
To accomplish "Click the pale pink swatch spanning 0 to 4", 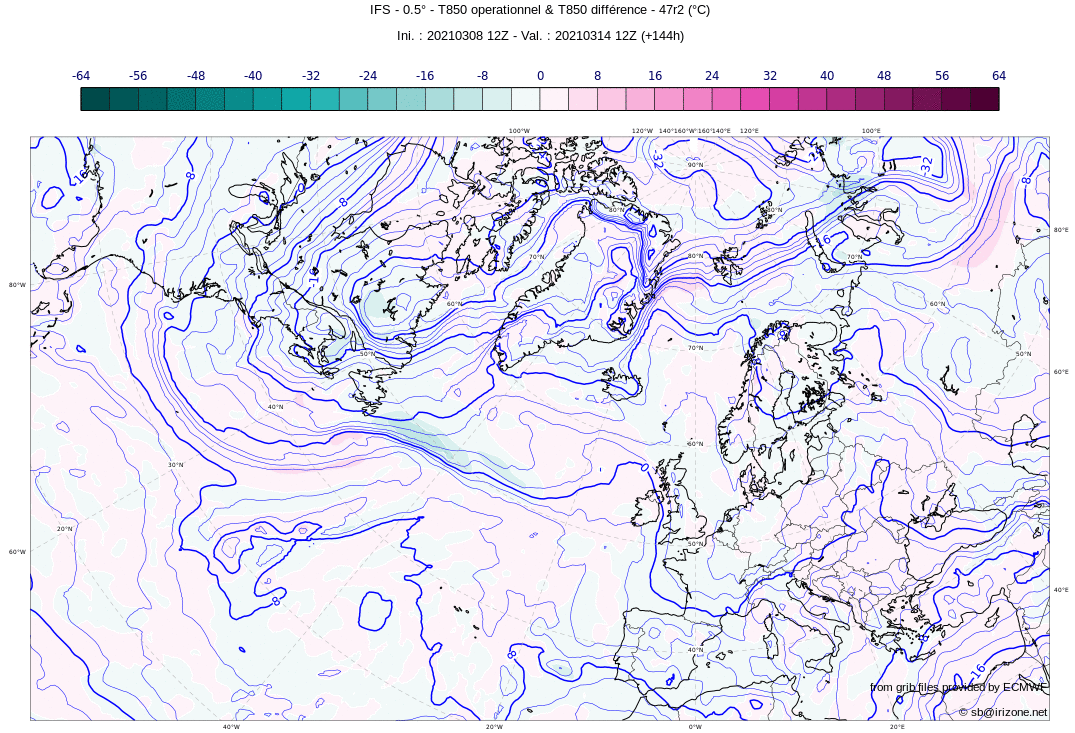I will tap(554, 99).
